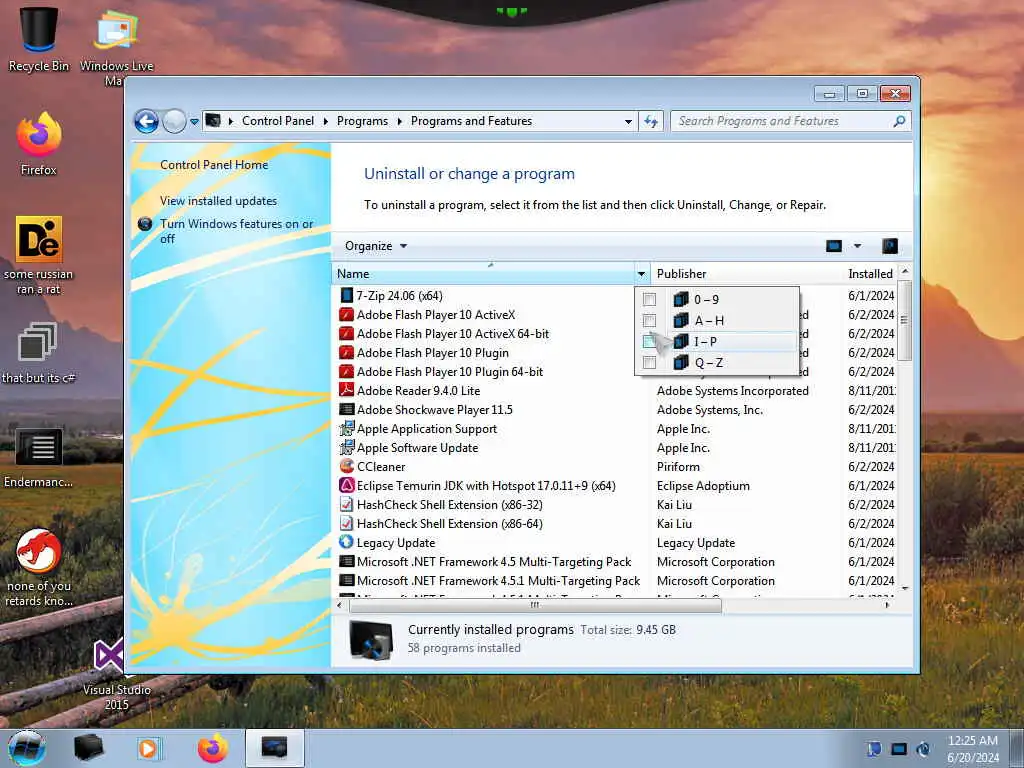Click the list's scroll down arrow
Viewport: 1024px width, 768px height.
[904, 588]
